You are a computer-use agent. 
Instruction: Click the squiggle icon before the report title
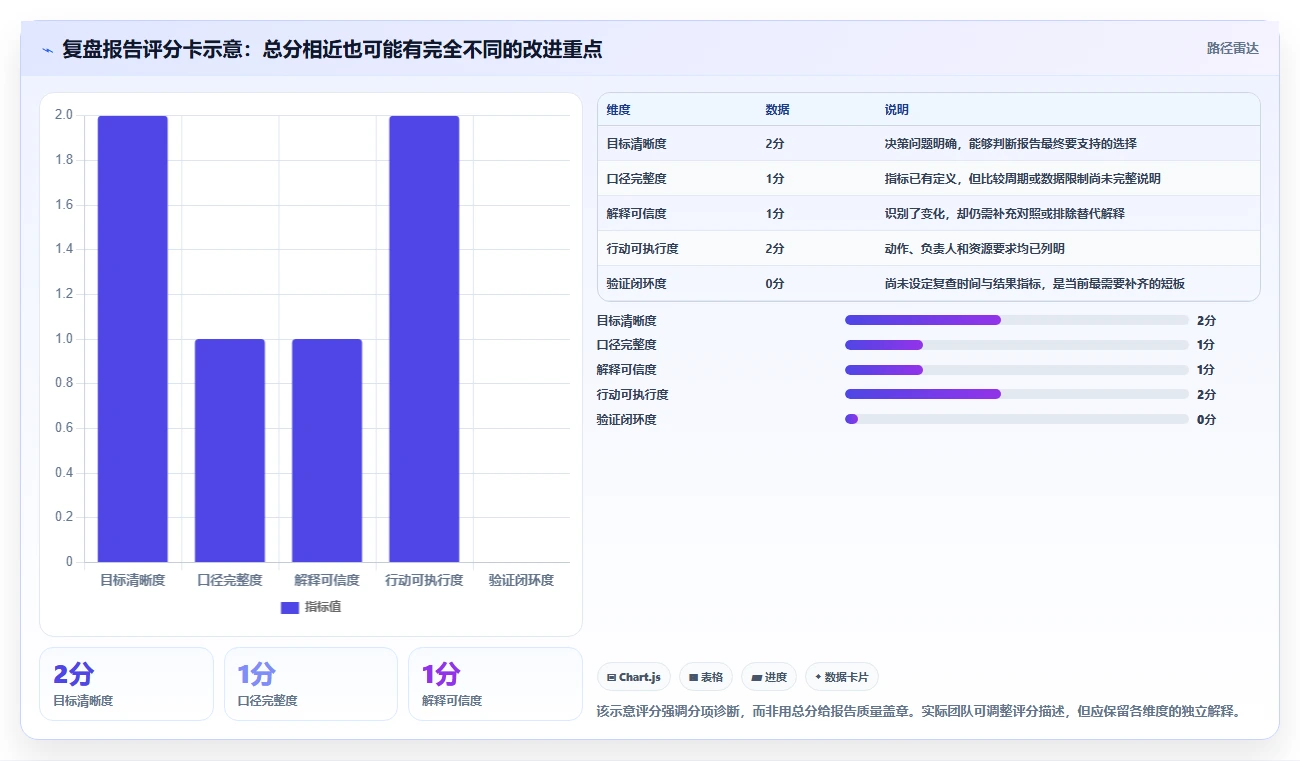47,50
